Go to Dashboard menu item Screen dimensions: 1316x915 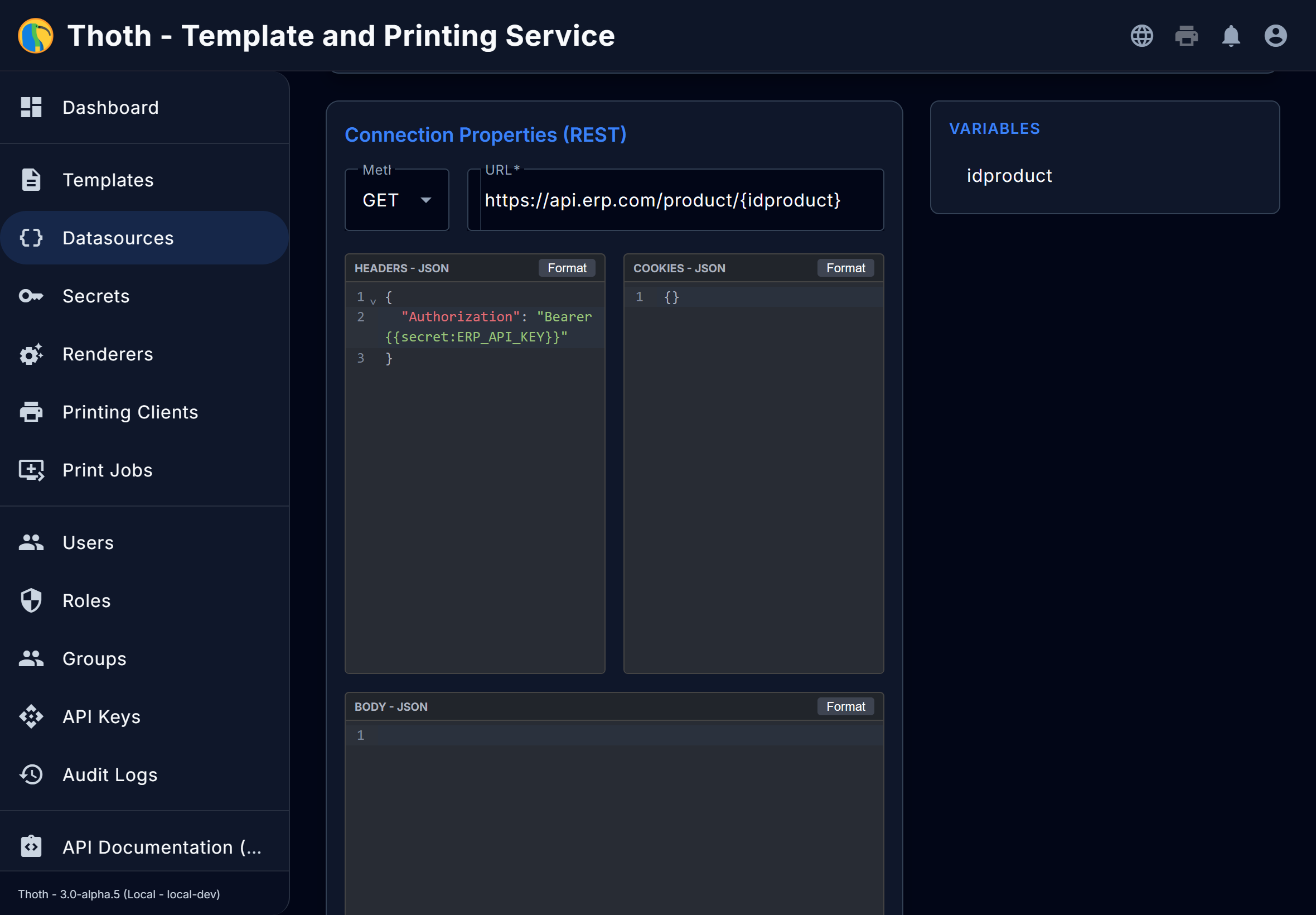pos(144,107)
